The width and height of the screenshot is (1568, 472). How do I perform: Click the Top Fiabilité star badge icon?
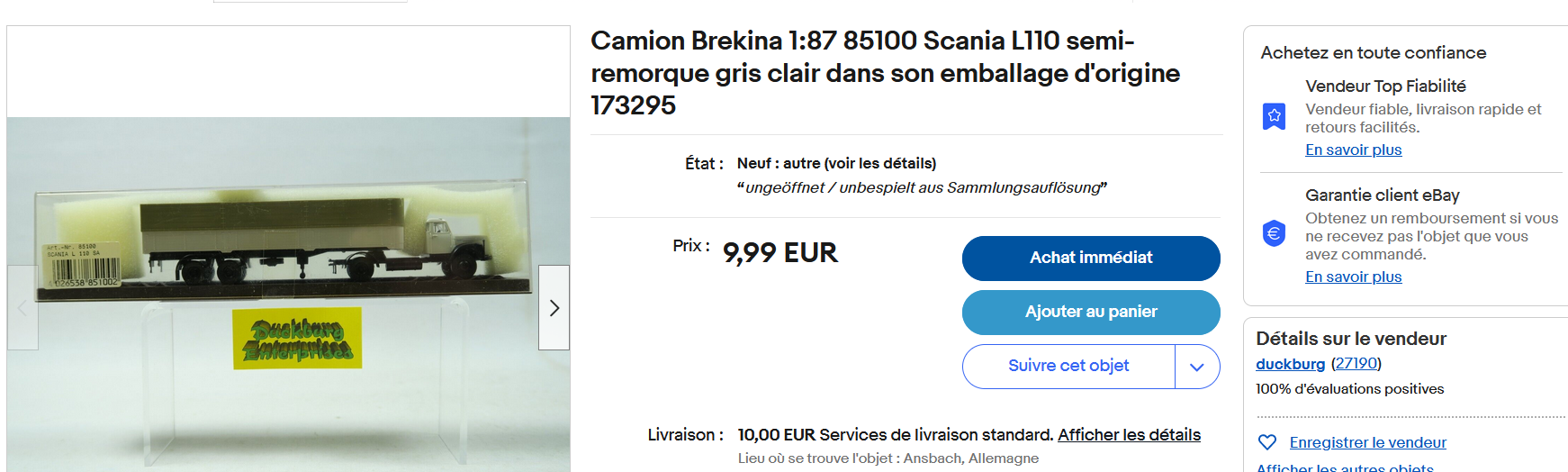coord(1274,116)
